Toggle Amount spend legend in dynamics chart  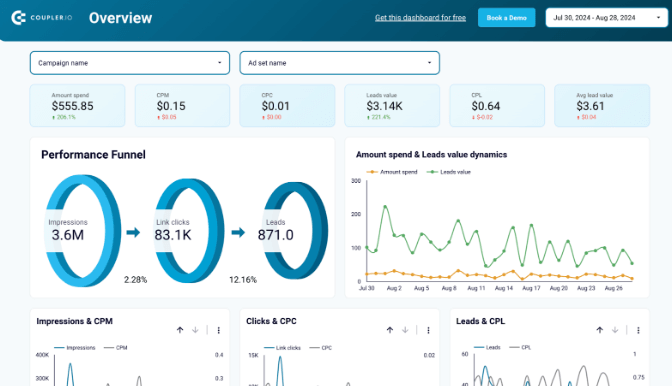(x=392, y=172)
